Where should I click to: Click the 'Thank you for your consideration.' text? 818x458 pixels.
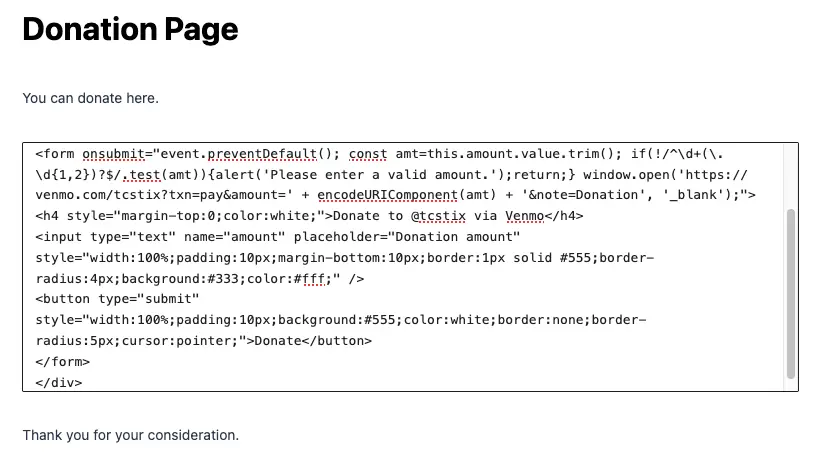pos(130,435)
